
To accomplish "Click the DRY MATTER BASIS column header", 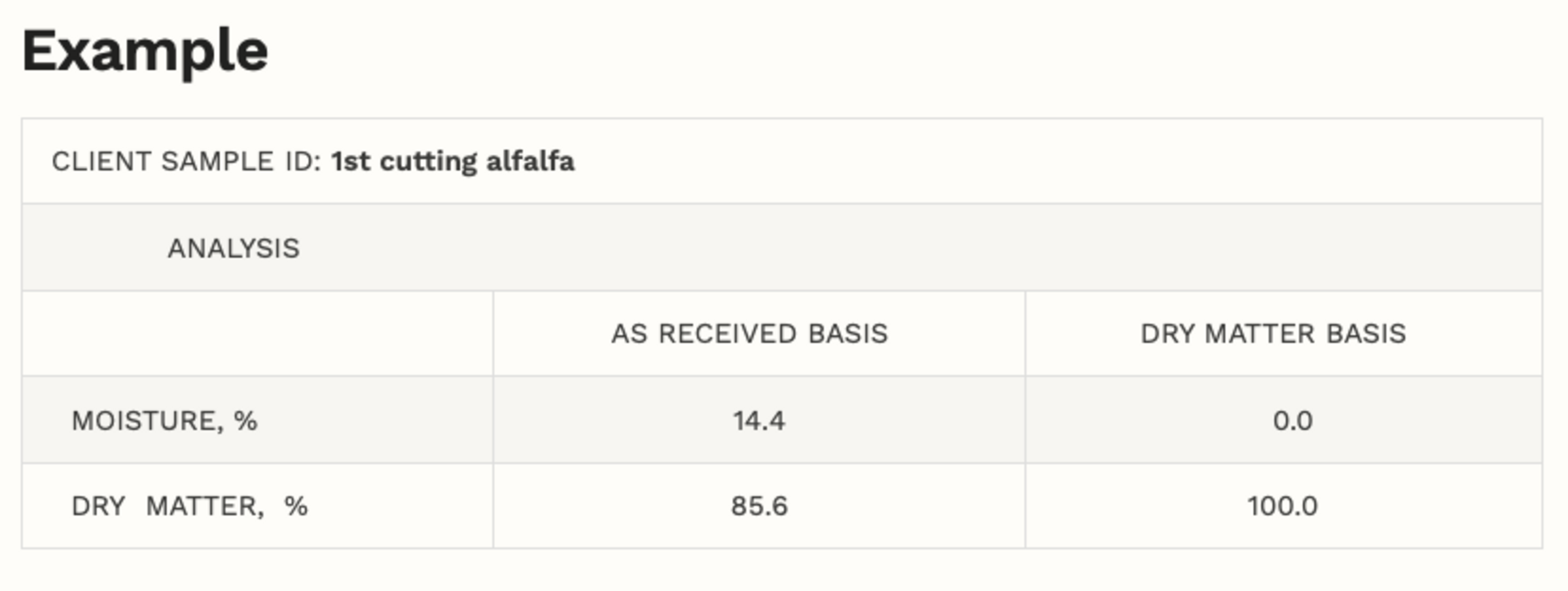I will tap(1273, 334).
